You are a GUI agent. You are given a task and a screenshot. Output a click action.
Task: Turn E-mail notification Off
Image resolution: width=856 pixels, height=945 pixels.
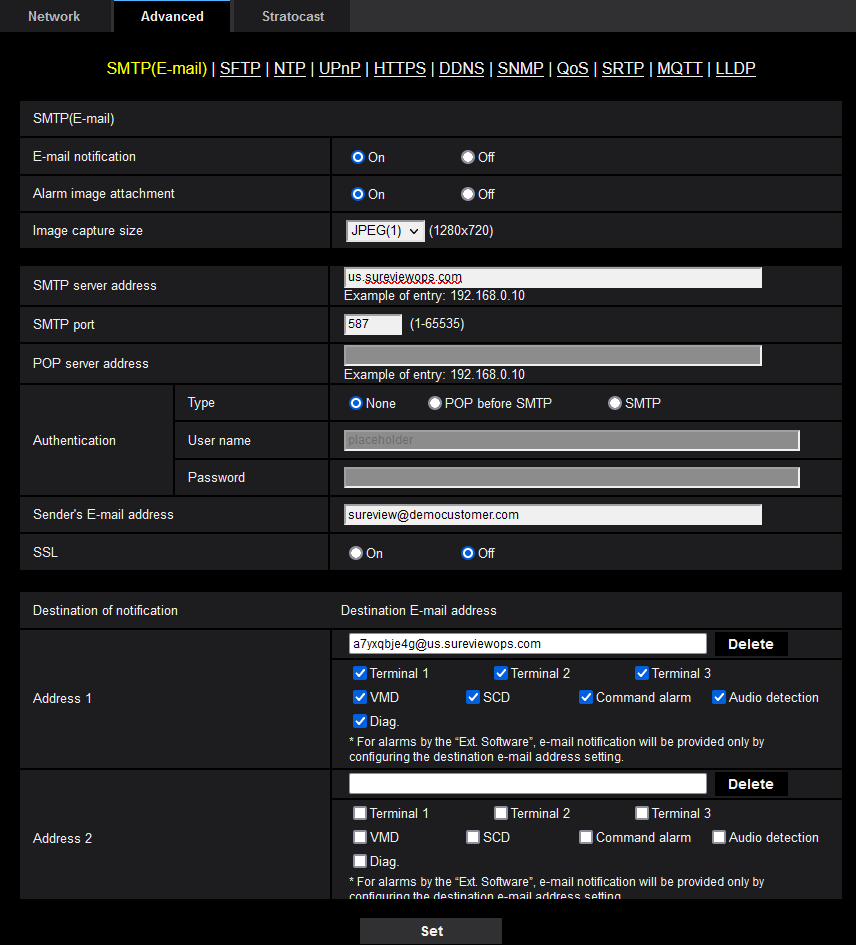click(x=468, y=157)
